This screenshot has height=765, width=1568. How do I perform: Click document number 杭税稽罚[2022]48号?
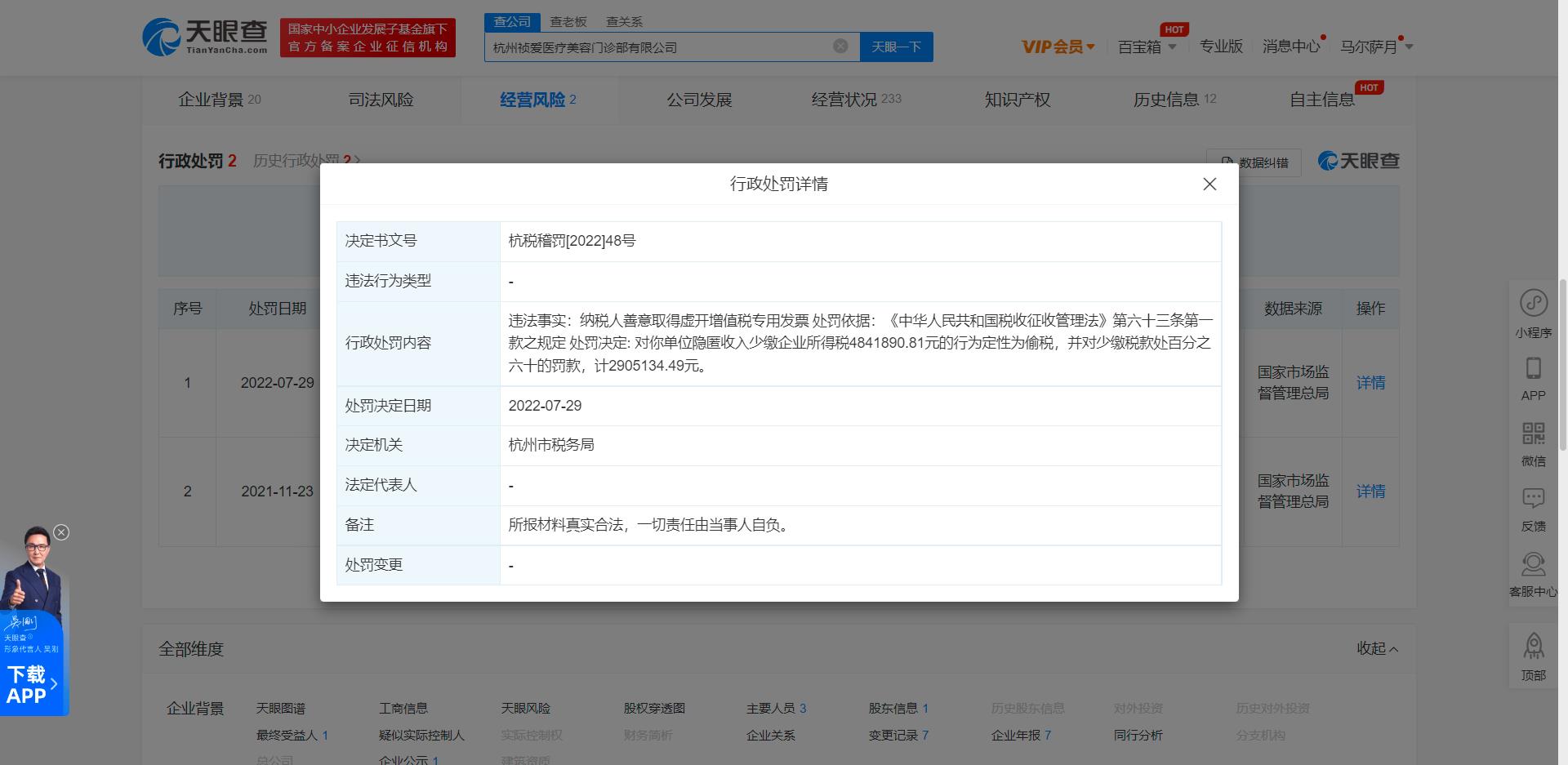coord(572,241)
